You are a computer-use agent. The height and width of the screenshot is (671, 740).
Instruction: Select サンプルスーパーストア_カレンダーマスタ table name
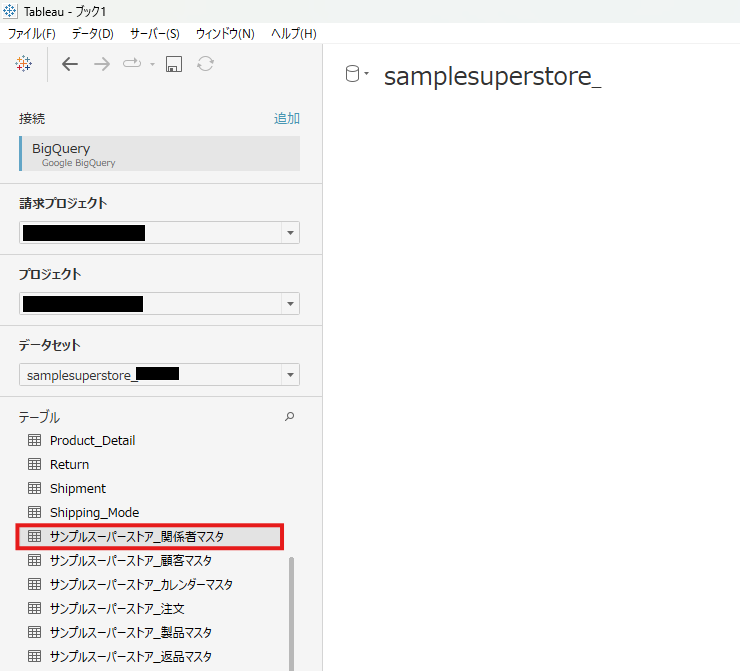click(142, 585)
